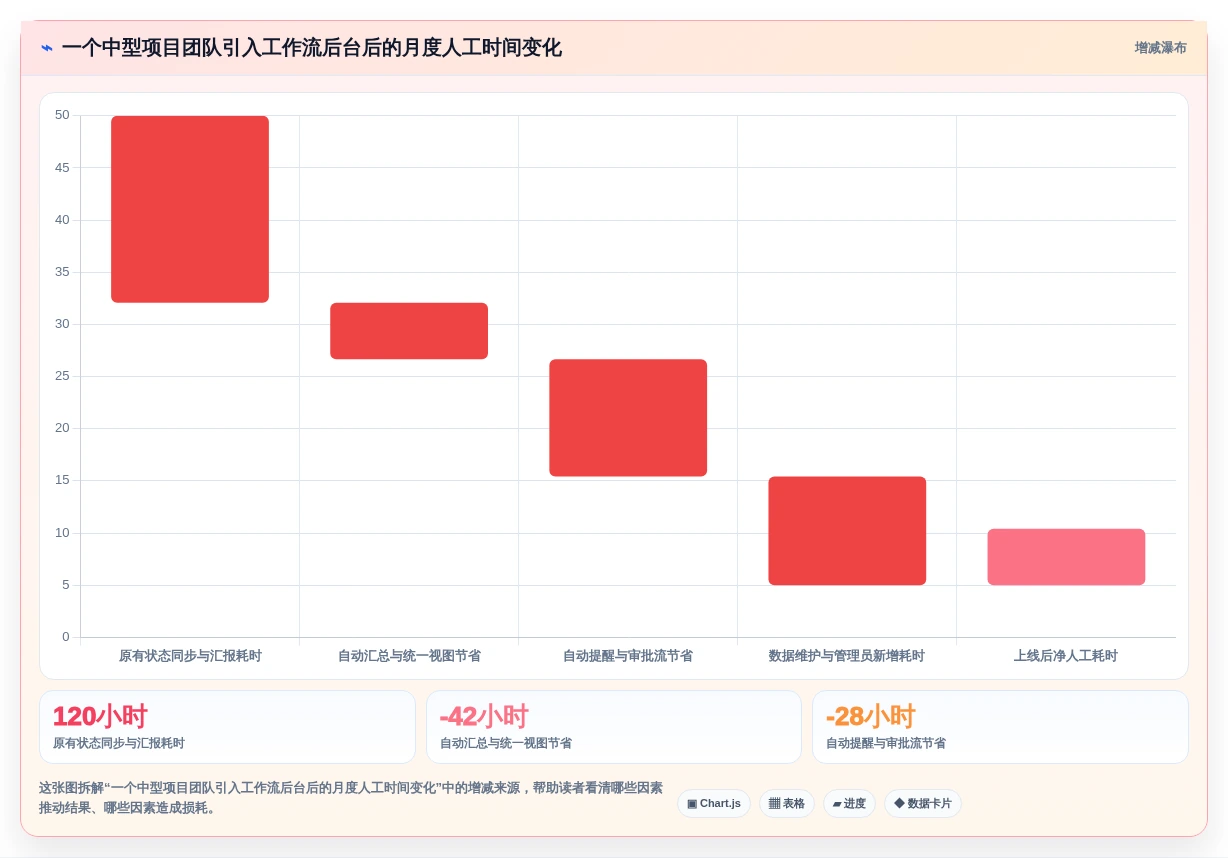
Task: Click the 表格 tag chip
Action: pyautogui.click(x=787, y=804)
